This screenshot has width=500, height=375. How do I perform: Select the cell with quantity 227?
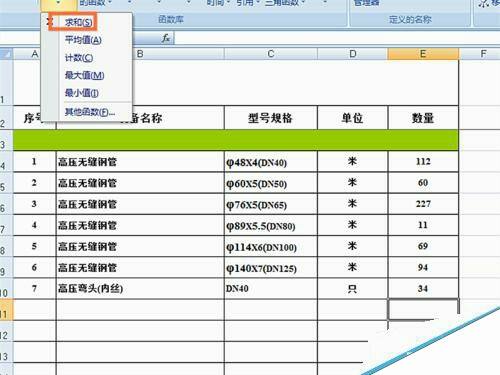tap(423, 204)
